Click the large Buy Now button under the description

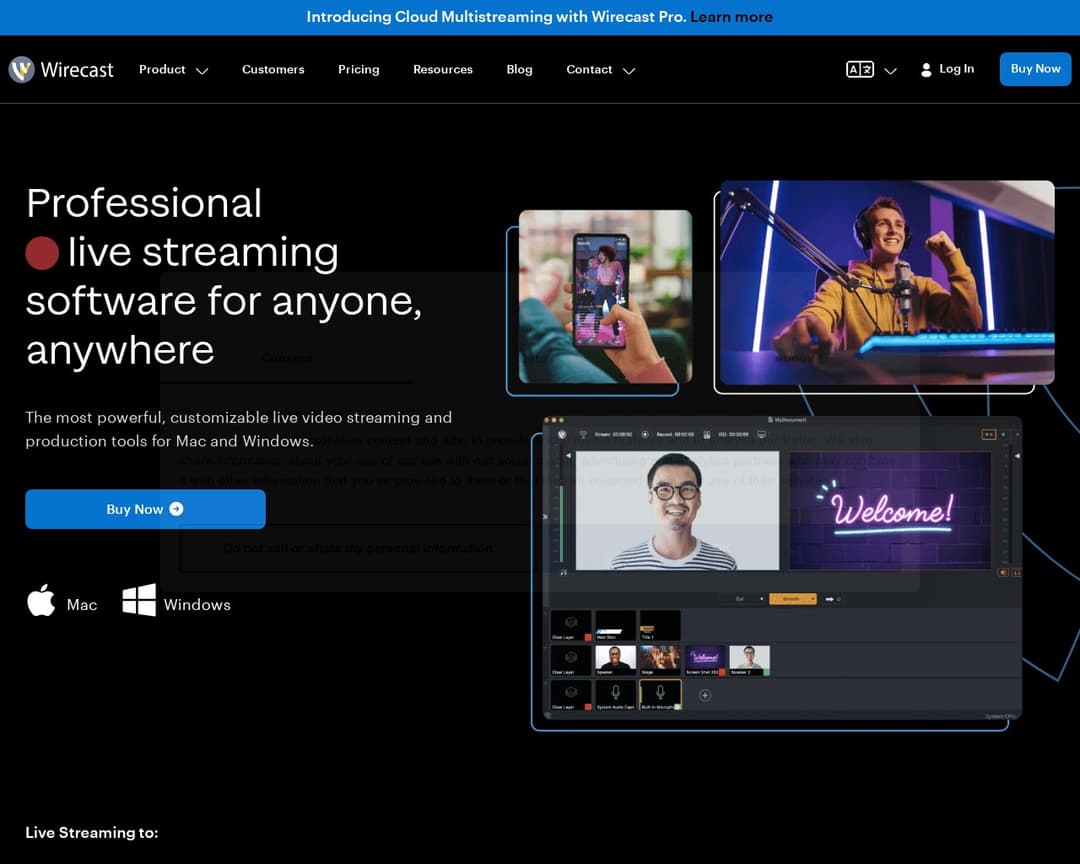(145, 509)
